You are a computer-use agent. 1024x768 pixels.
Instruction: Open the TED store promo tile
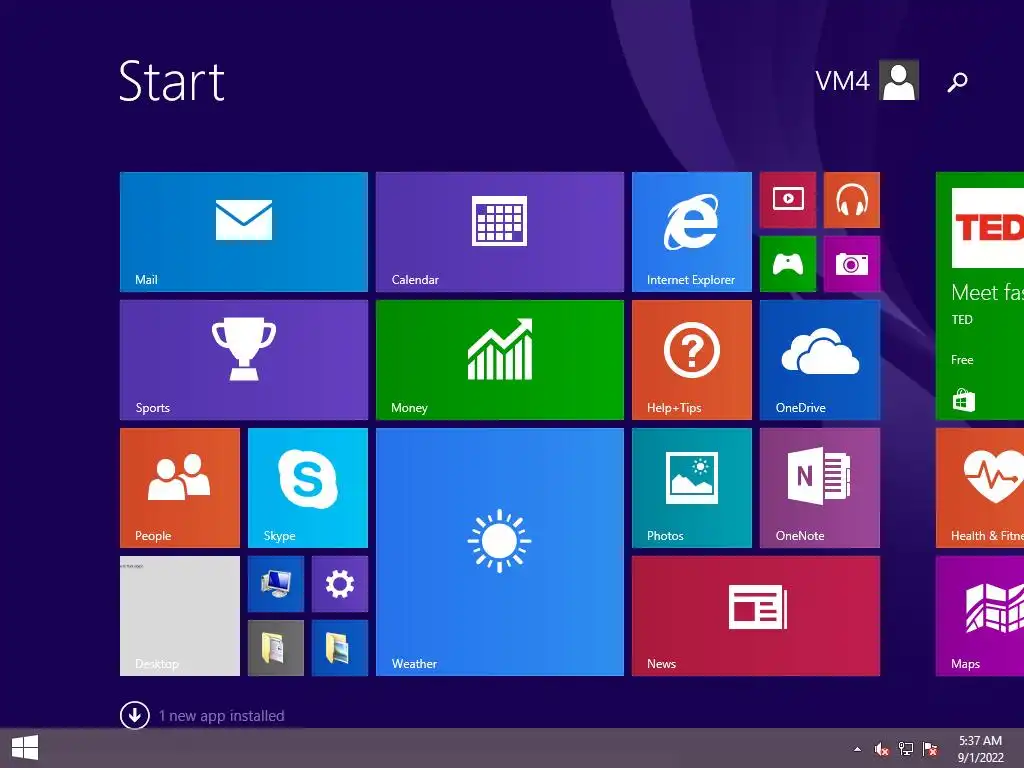click(x=980, y=296)
